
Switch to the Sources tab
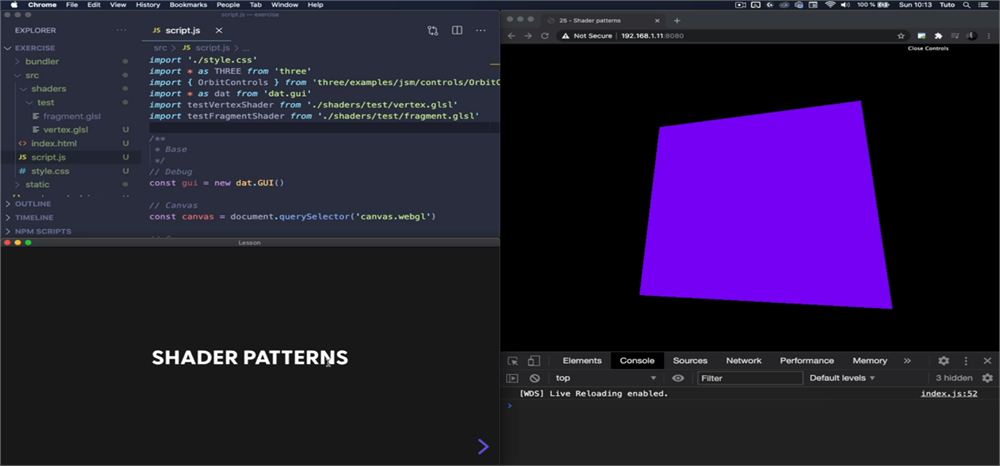tap(690, 361)
